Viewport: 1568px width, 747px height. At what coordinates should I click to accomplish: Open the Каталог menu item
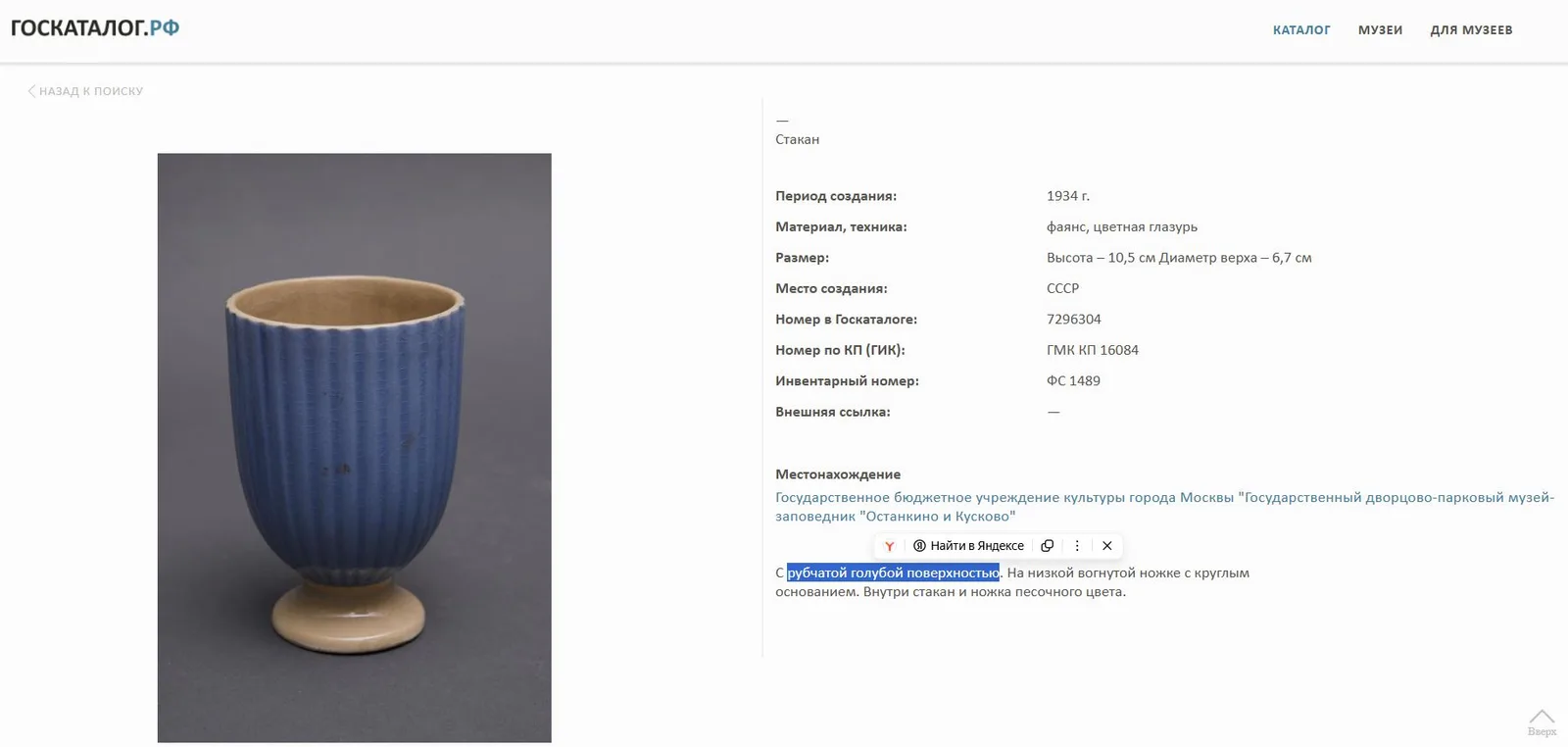[1301, 30]
